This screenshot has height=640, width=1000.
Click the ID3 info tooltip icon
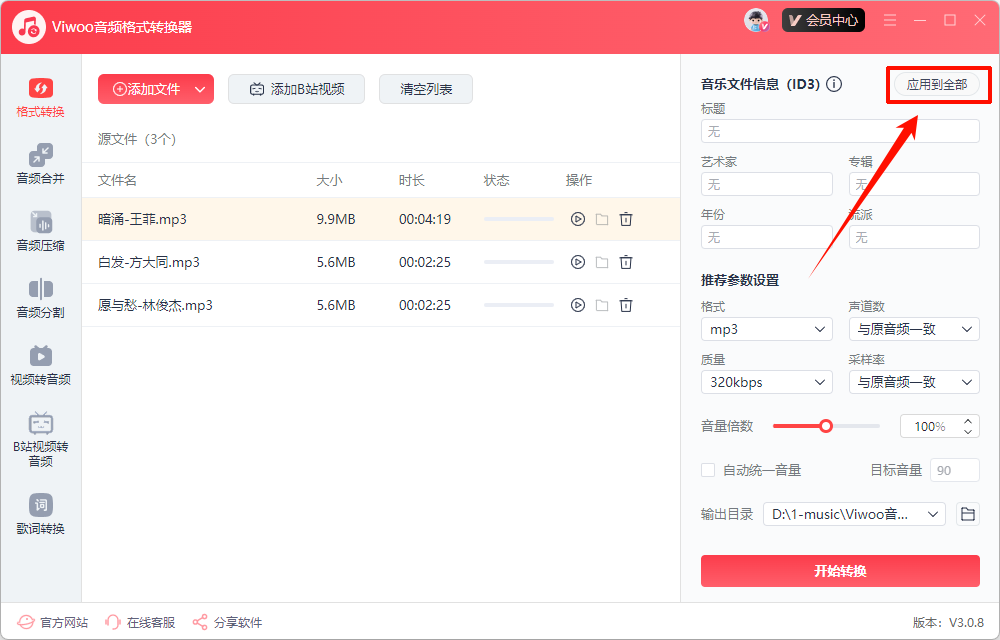pyautogui.click(x=834, y=85)
